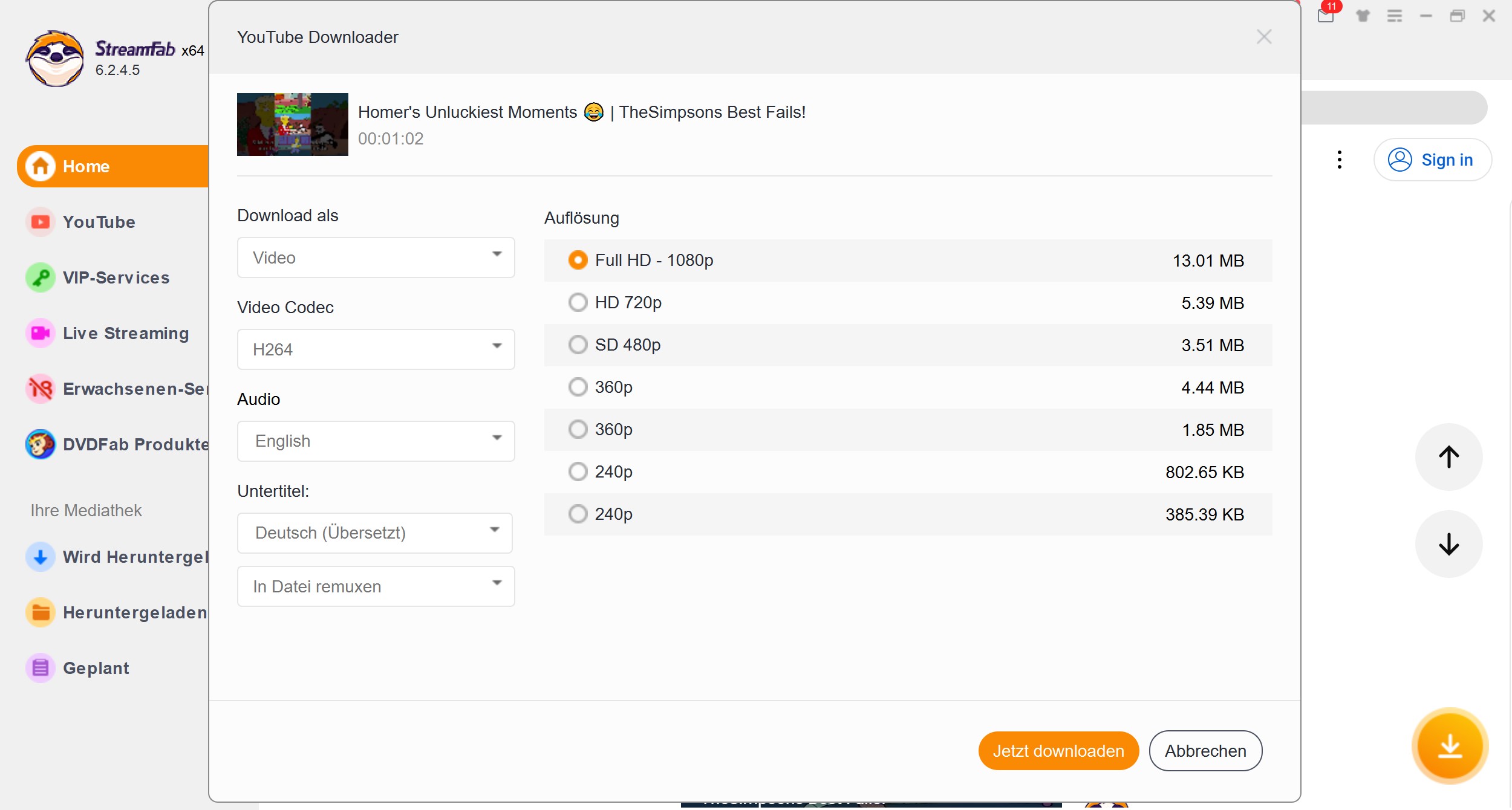Viewport: 1512px width, 810px height.
Task: Open the Video Codec H264 dropdown
Action: (376, 349)
